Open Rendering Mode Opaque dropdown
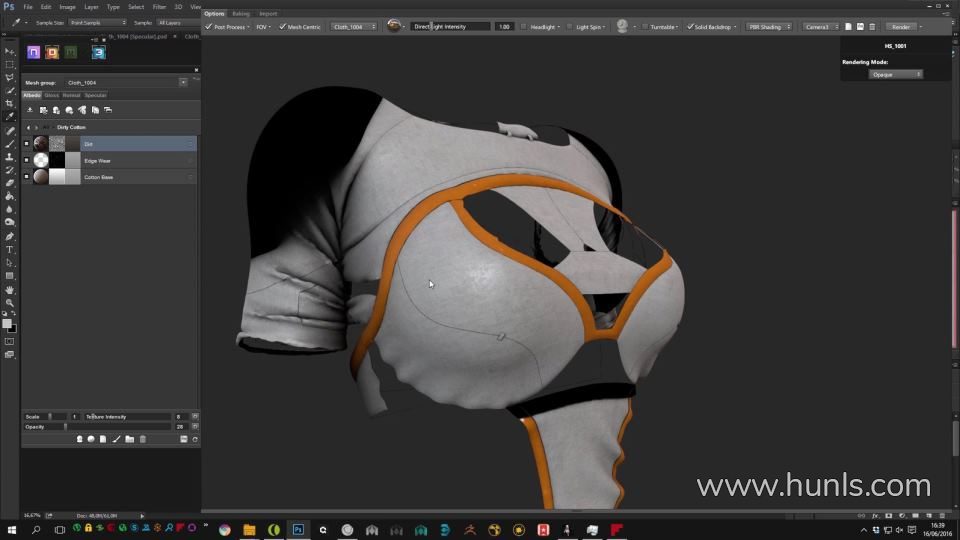This screenshot has width=960, height=540. pos(895,74)
